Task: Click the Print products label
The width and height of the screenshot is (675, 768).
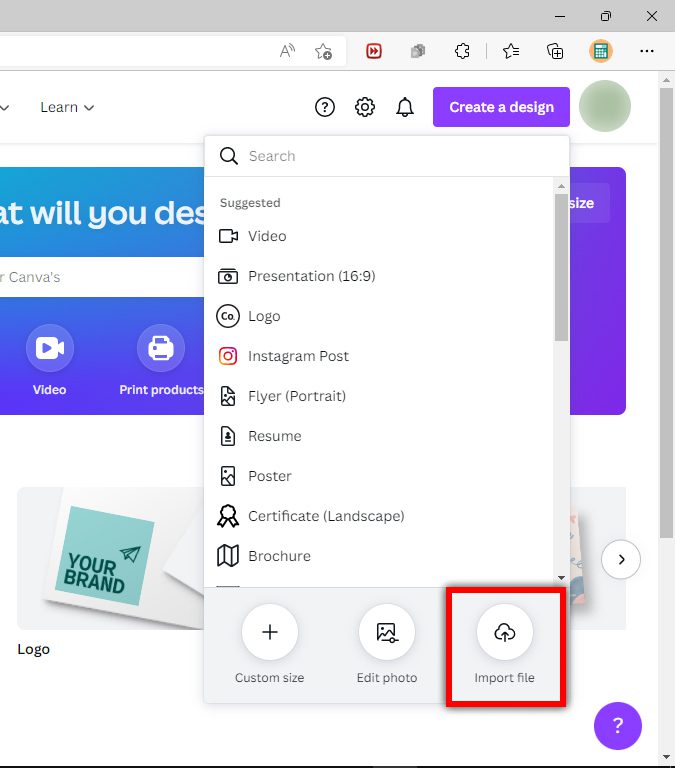Action: click(x=161, y=390)
